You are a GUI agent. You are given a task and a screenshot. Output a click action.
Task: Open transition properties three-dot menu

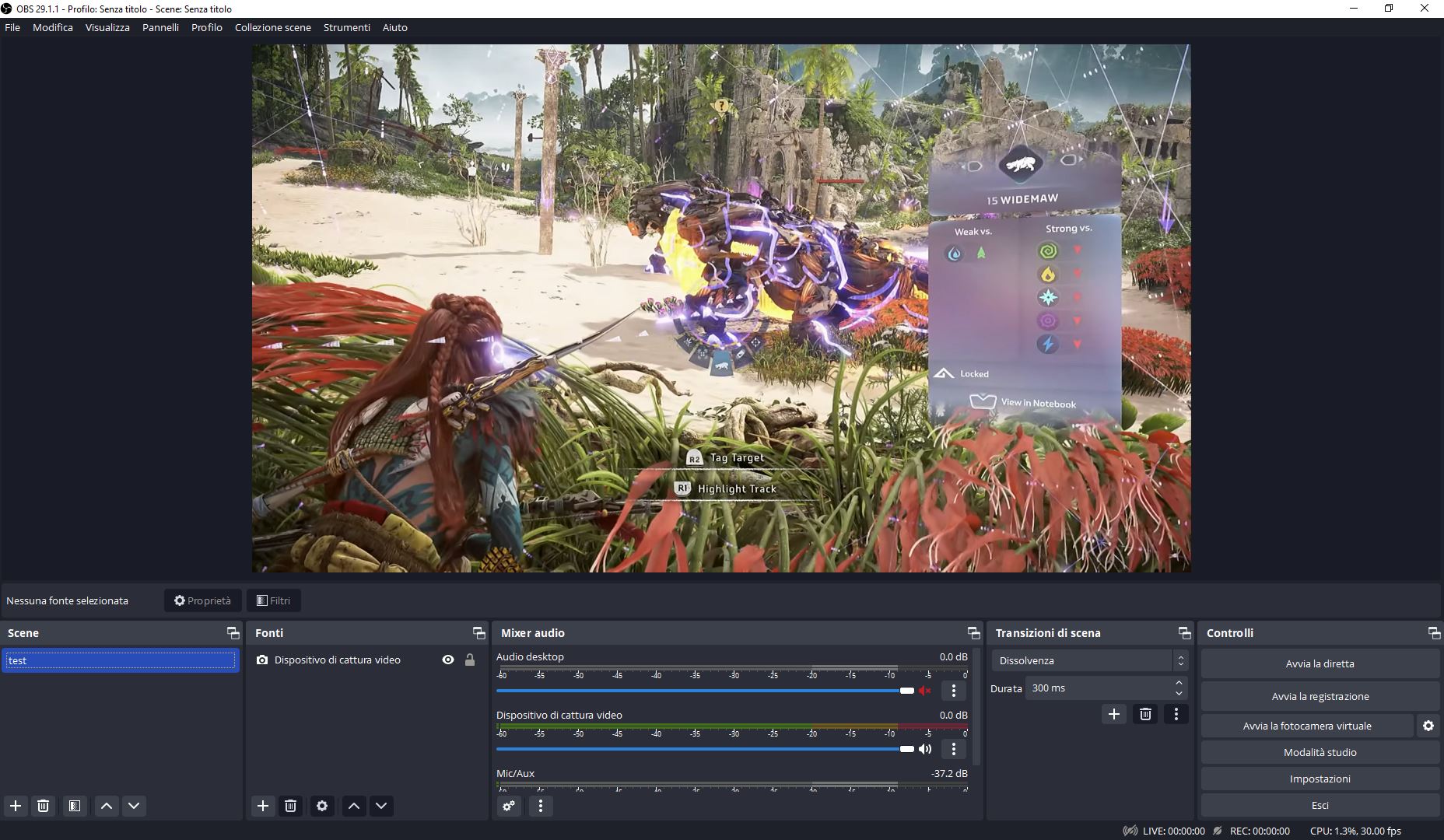pos(1176,714)
